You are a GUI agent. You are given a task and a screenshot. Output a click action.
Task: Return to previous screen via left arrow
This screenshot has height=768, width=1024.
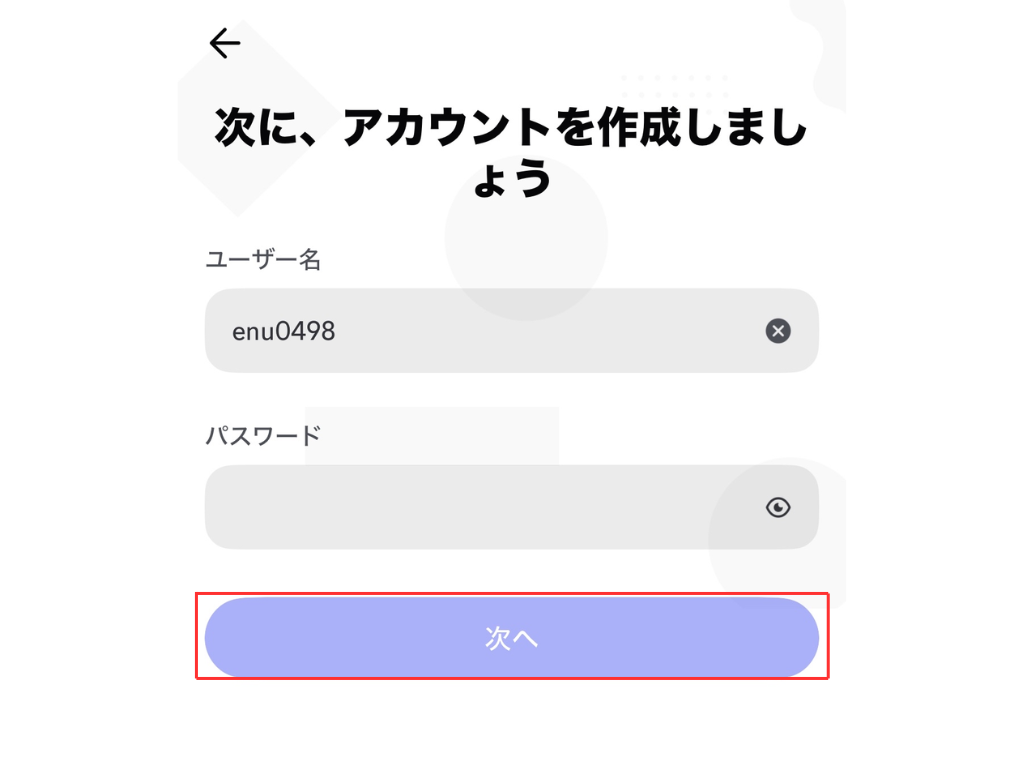pyautogui.click(x=225, y=43)
